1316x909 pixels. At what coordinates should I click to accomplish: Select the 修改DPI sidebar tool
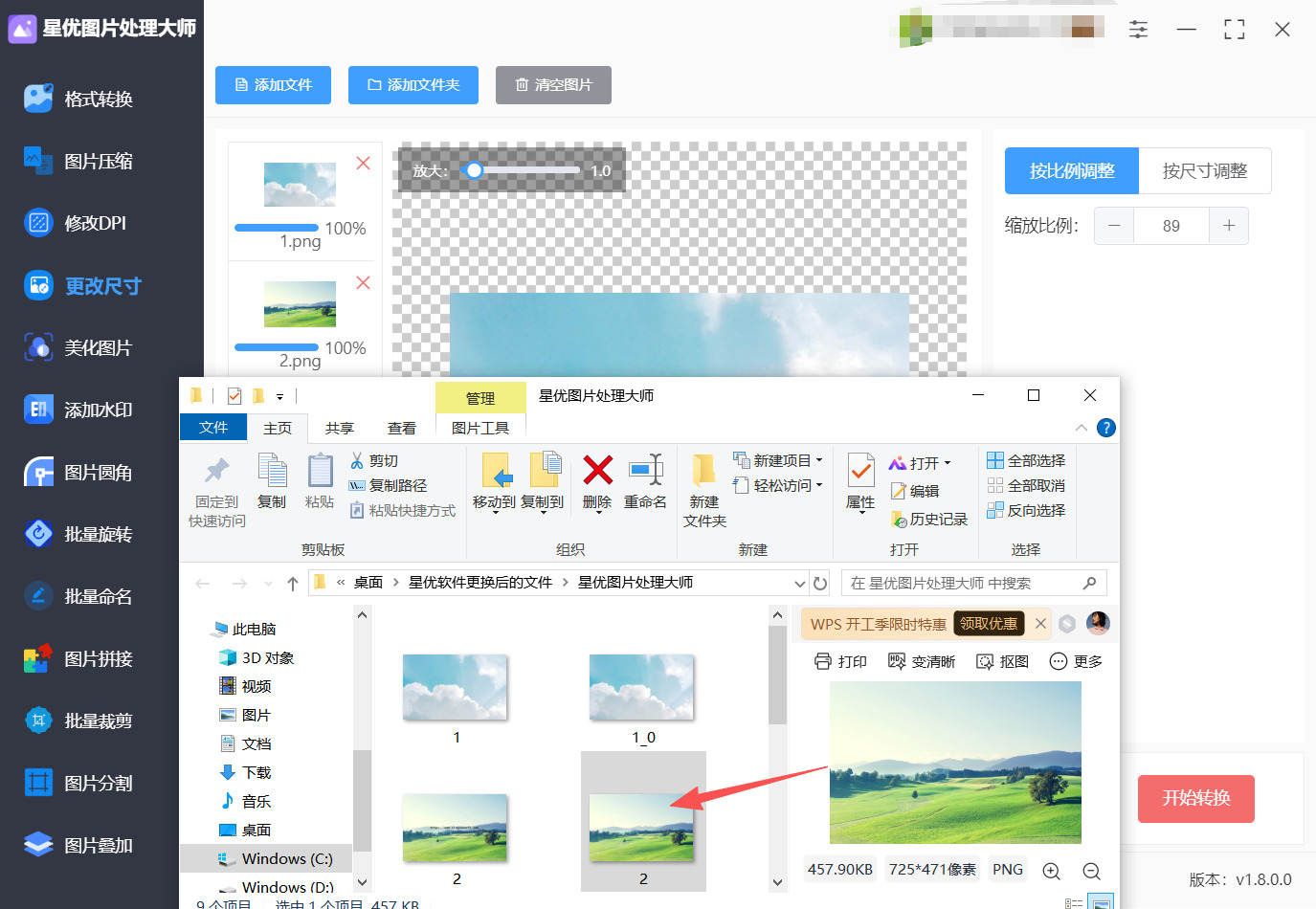(x=77, y=223)
